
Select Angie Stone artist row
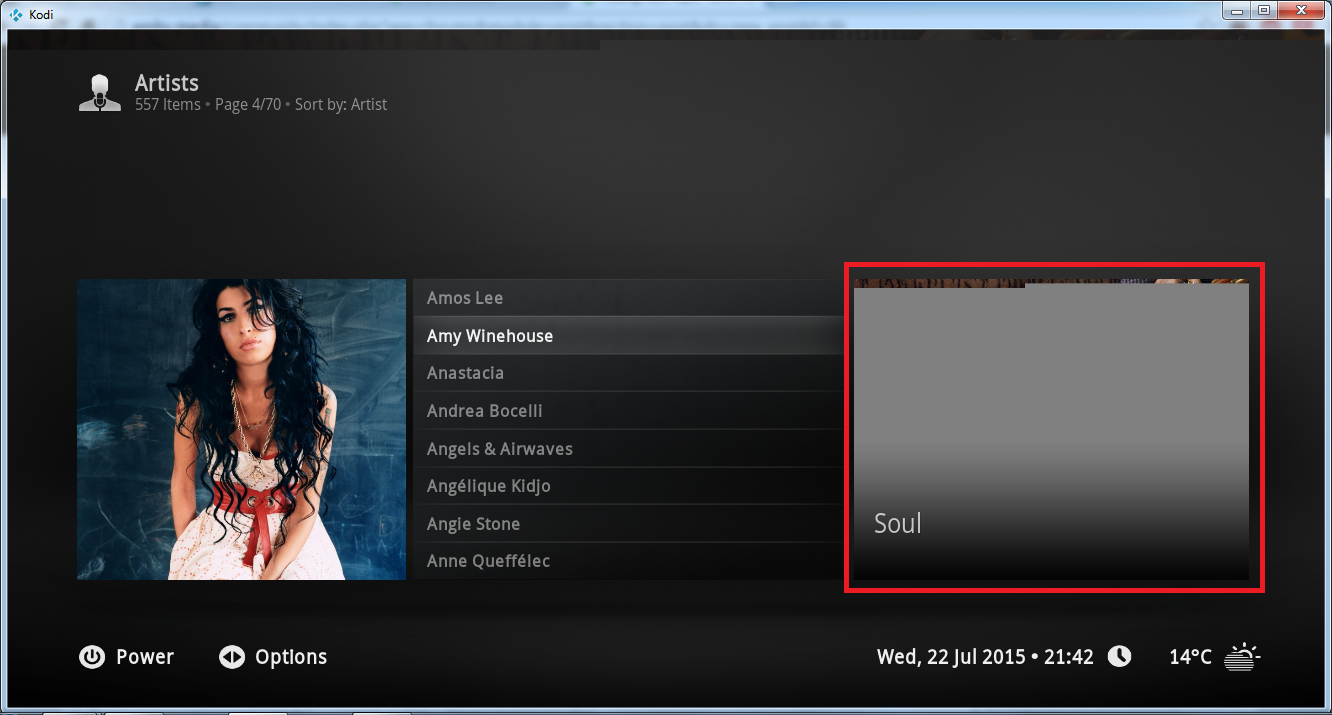tap(628, 524)
